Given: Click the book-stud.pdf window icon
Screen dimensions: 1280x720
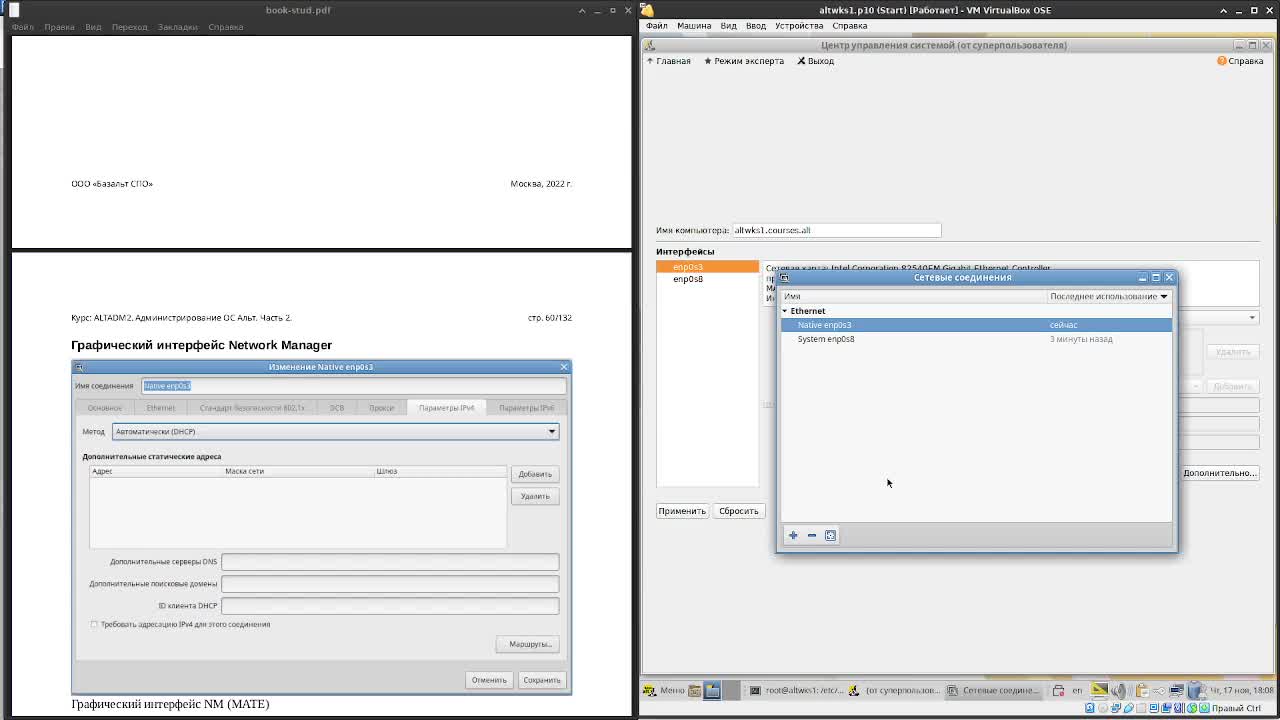Looking at the screenshot, I should (x=14, y=10).
